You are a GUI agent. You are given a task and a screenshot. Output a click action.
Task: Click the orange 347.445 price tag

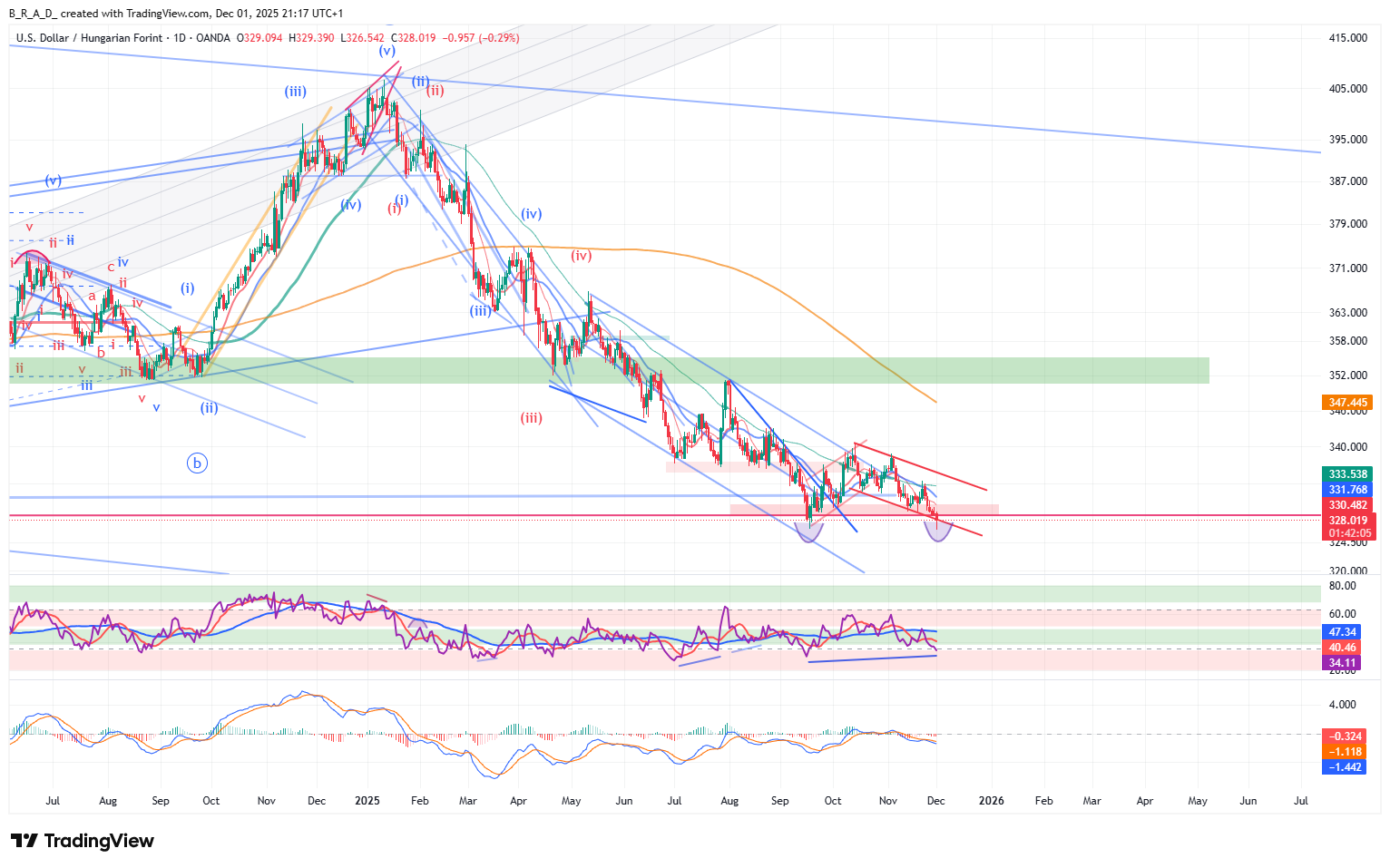click(x=1347, y=403)
